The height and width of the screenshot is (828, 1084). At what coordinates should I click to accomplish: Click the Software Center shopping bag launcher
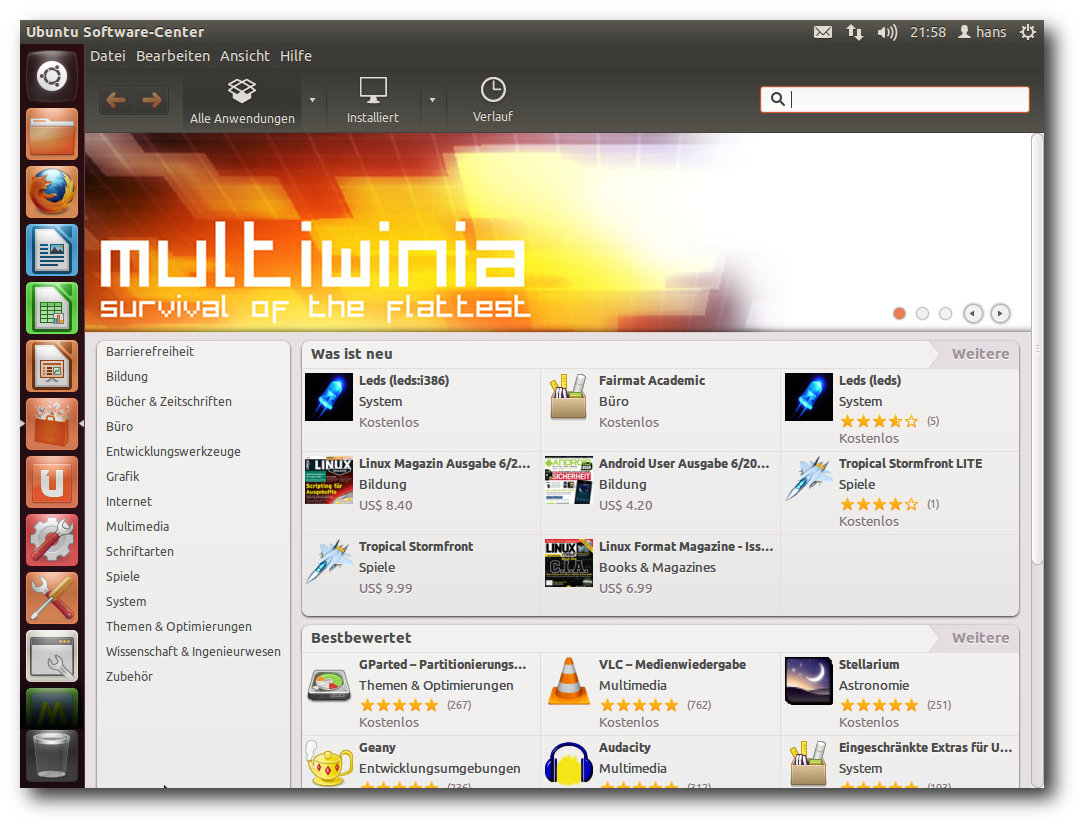(52, 424)
